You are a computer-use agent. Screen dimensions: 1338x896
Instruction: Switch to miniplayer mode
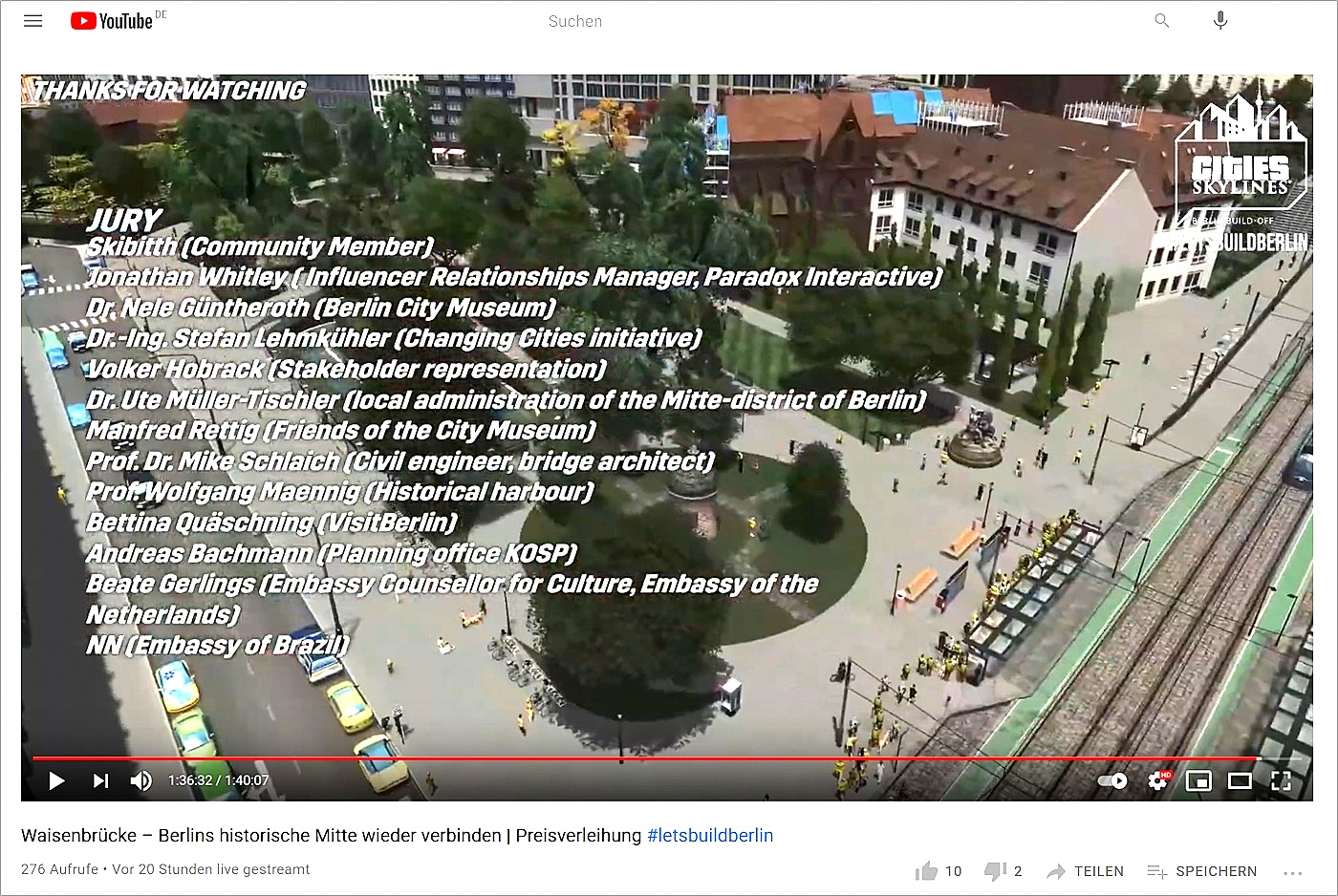tap(1198, 780)
